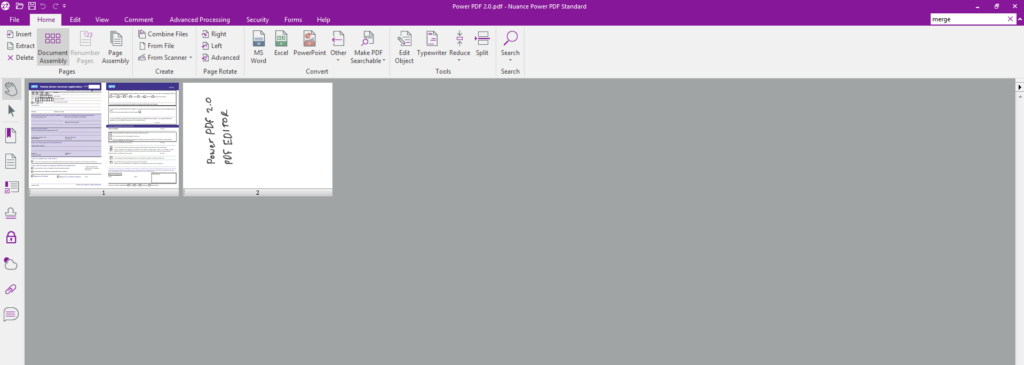Switch to the View tab
Image resolution: width=1024 pixels, height=365 pixels.
102,20
